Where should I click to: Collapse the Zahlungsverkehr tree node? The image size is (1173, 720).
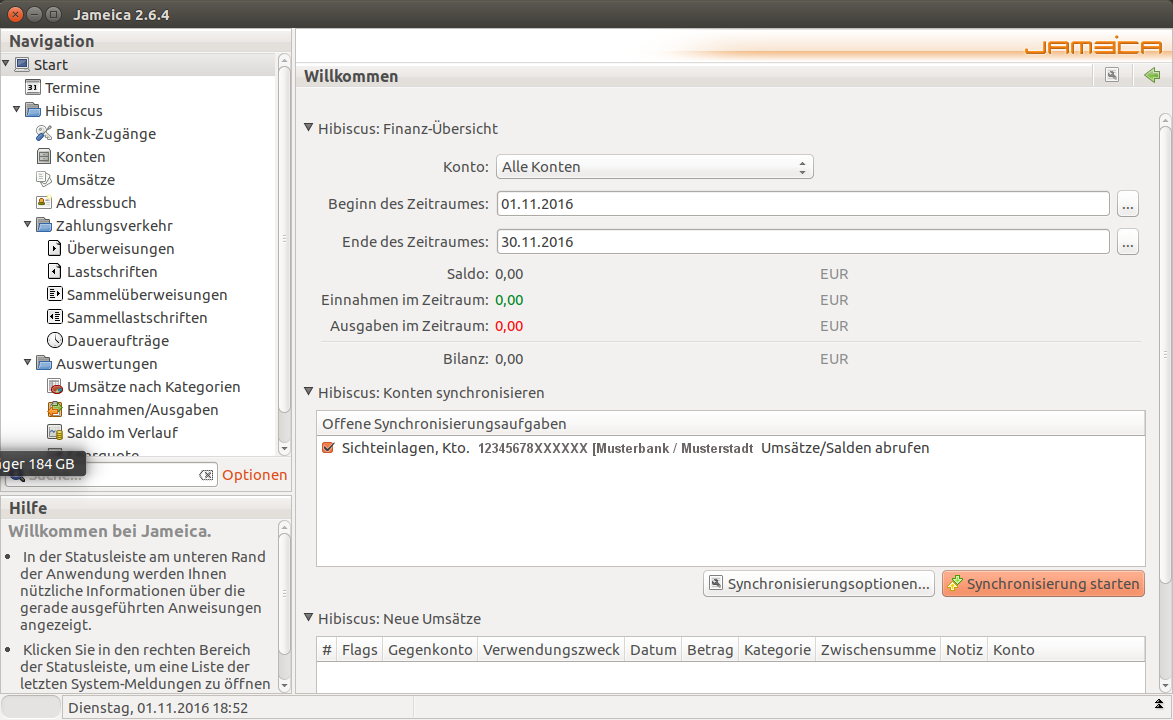tap(28, 225)
